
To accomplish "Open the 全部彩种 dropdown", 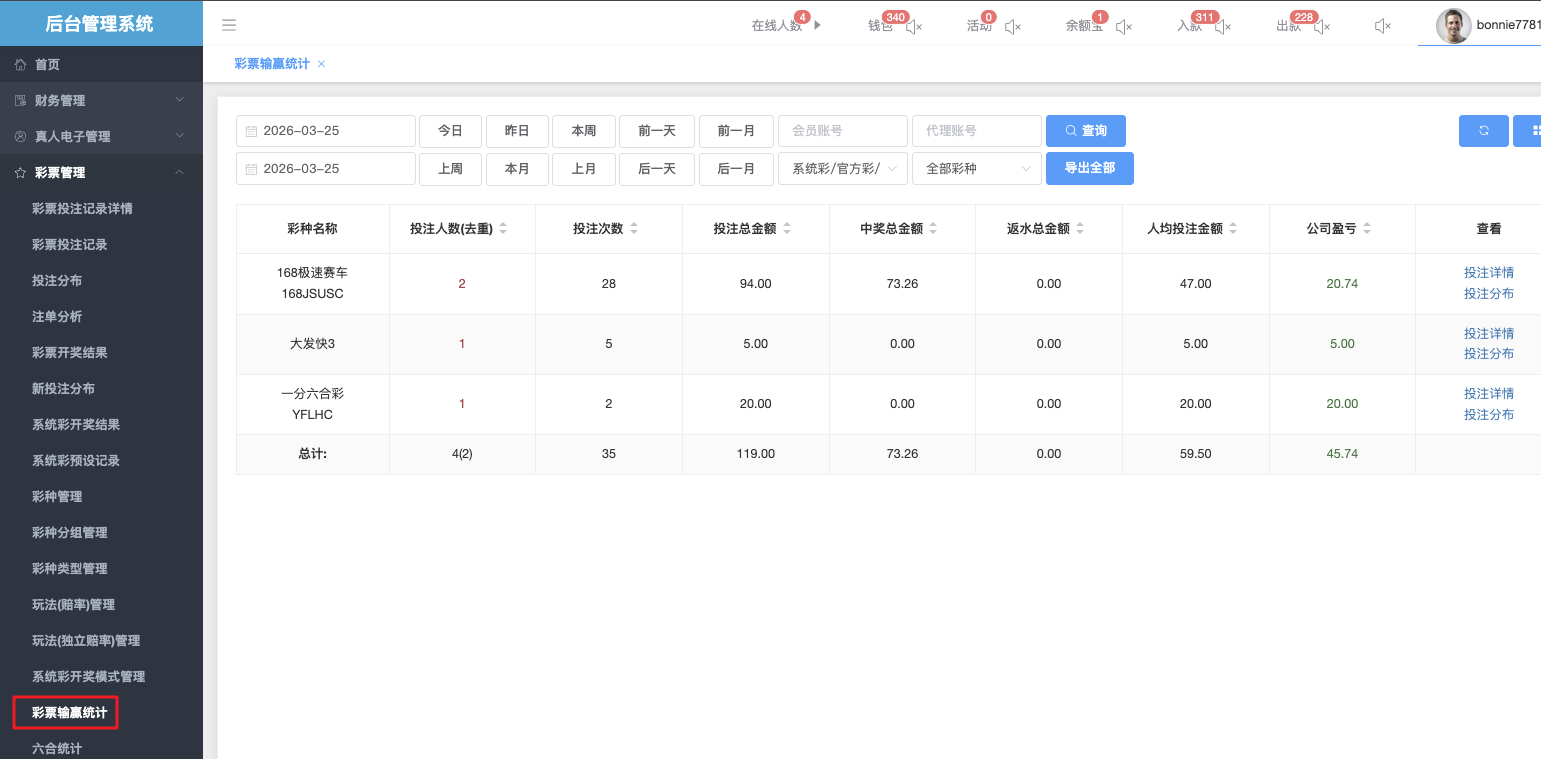I will click(976, 169).
